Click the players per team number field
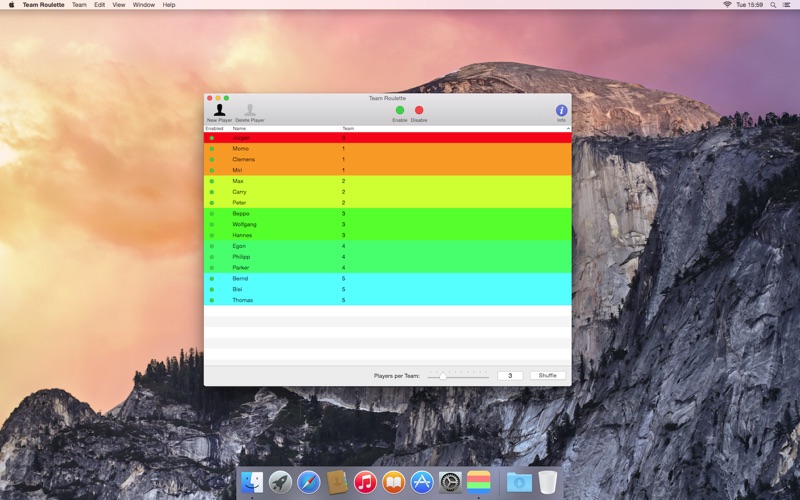The width and height of the screenshot is (800, 500). 510,376
